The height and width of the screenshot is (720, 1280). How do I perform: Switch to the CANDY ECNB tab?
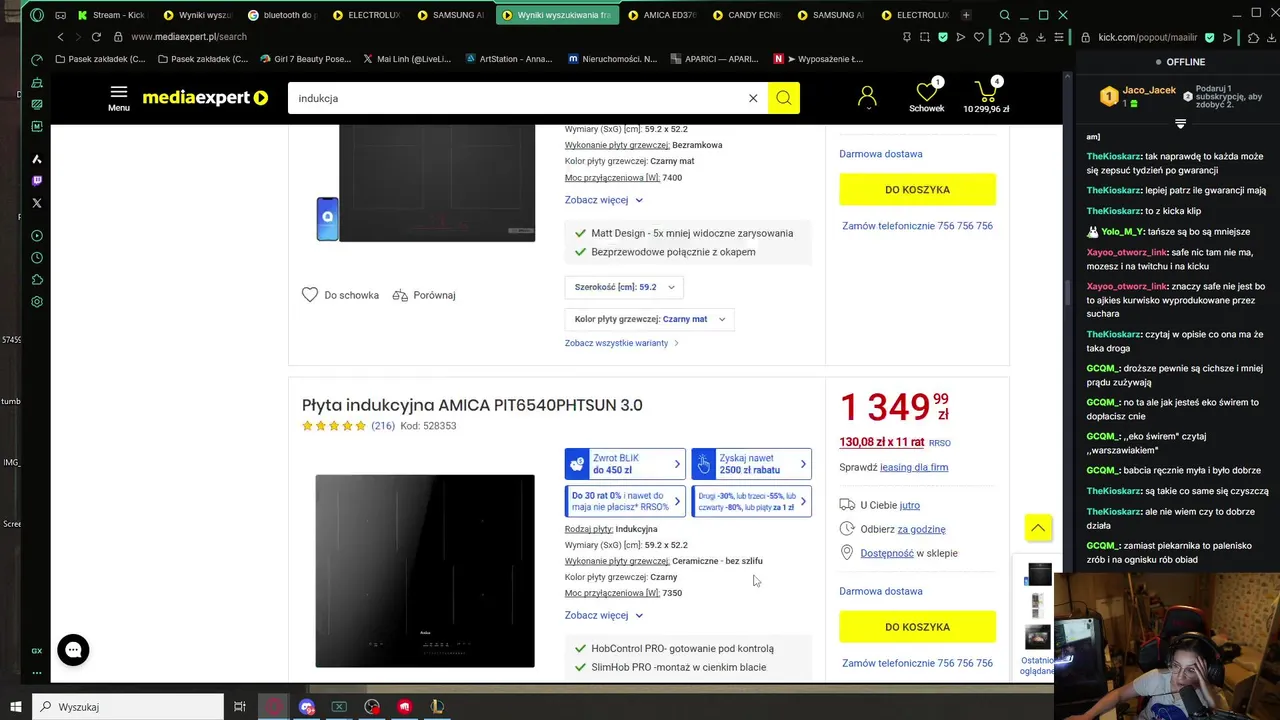(747, 15)
